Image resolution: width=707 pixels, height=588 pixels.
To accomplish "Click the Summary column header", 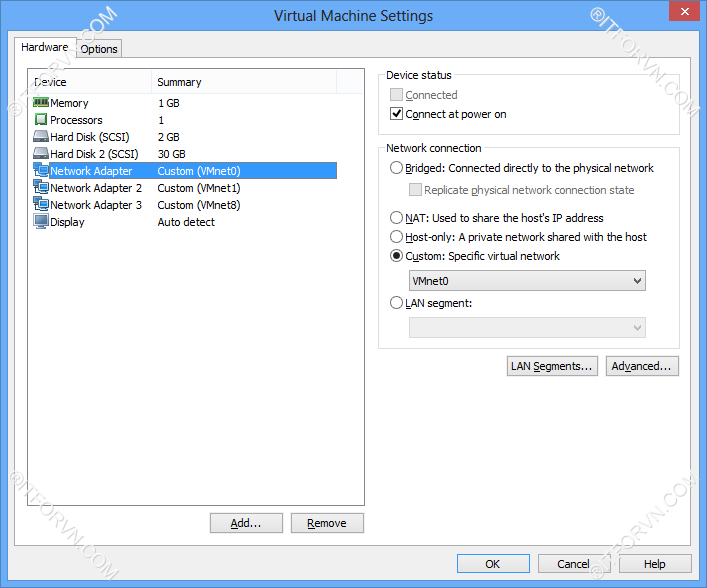I will tap(244, 82).
